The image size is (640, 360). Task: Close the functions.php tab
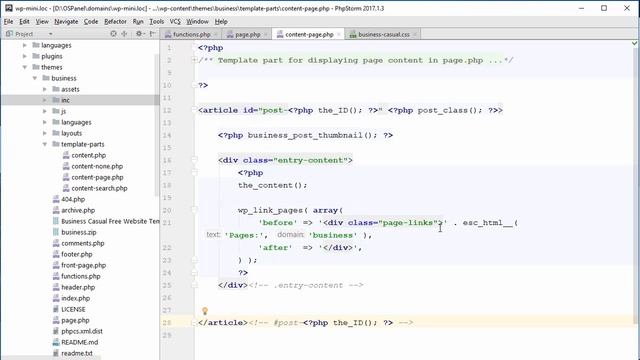(x=216, y=35)
